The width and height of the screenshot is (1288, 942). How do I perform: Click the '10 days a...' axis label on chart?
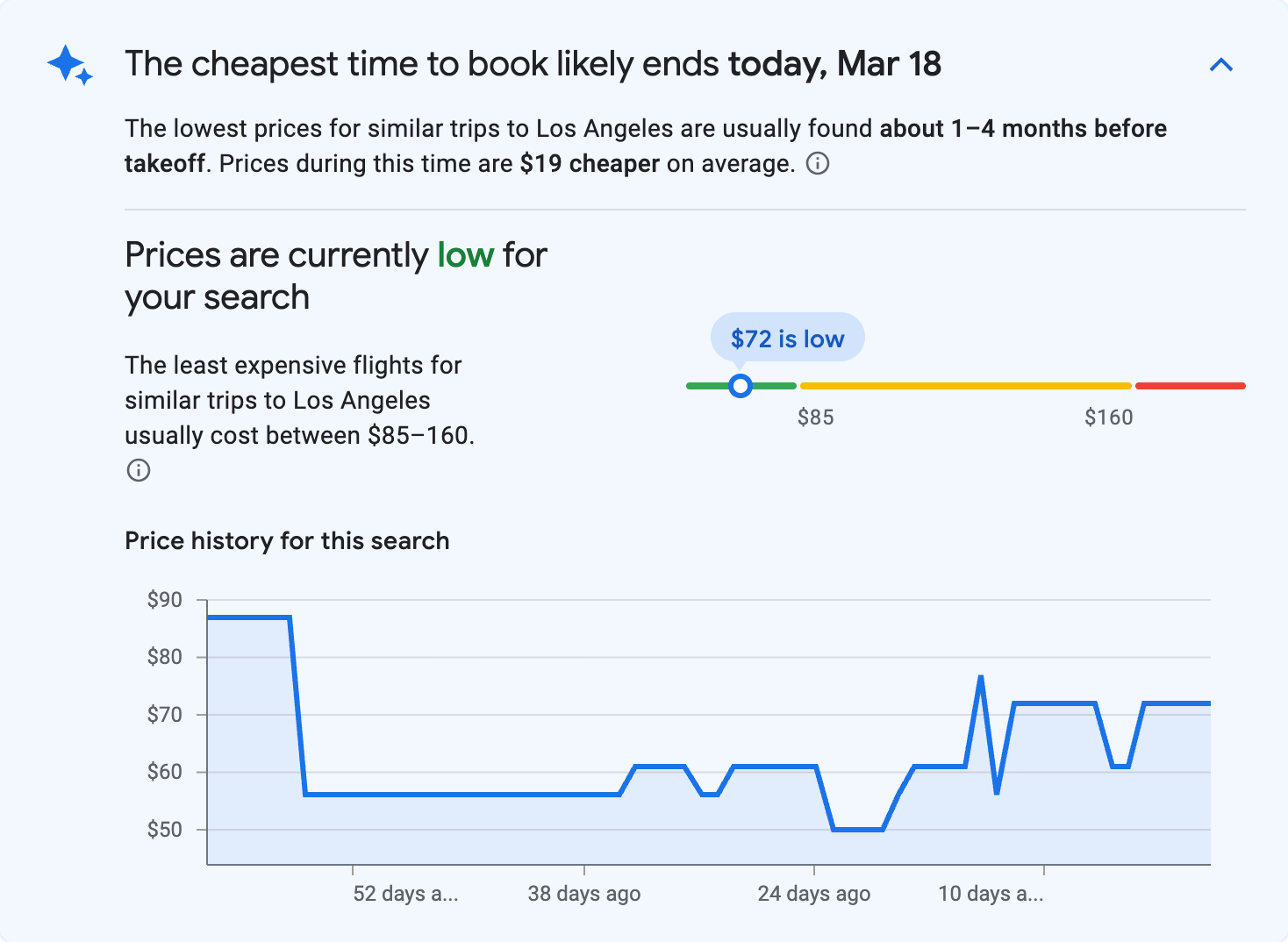point(991,893)
